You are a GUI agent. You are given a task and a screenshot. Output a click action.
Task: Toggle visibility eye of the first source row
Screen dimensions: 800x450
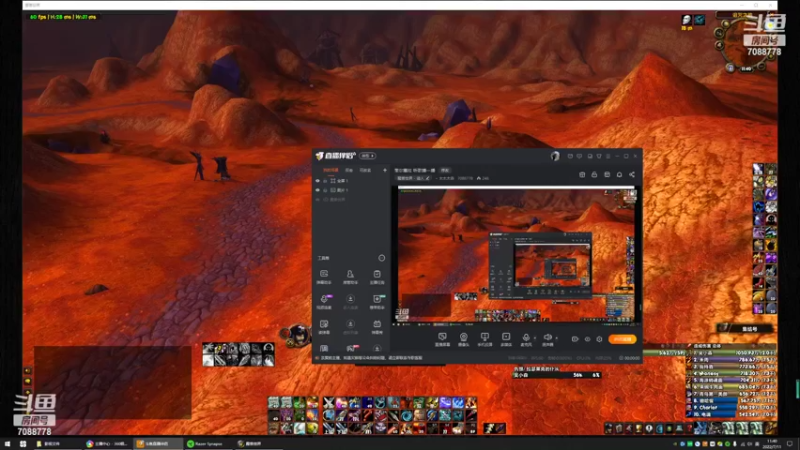click(317, 181)
